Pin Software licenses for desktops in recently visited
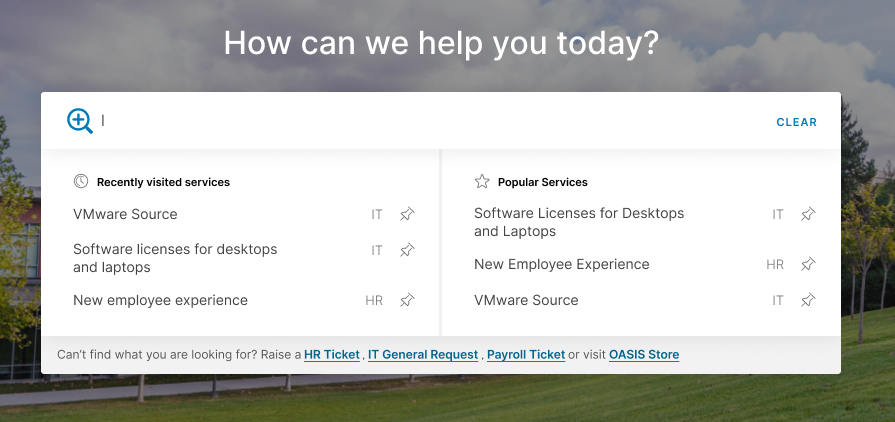 click(407, 250)
